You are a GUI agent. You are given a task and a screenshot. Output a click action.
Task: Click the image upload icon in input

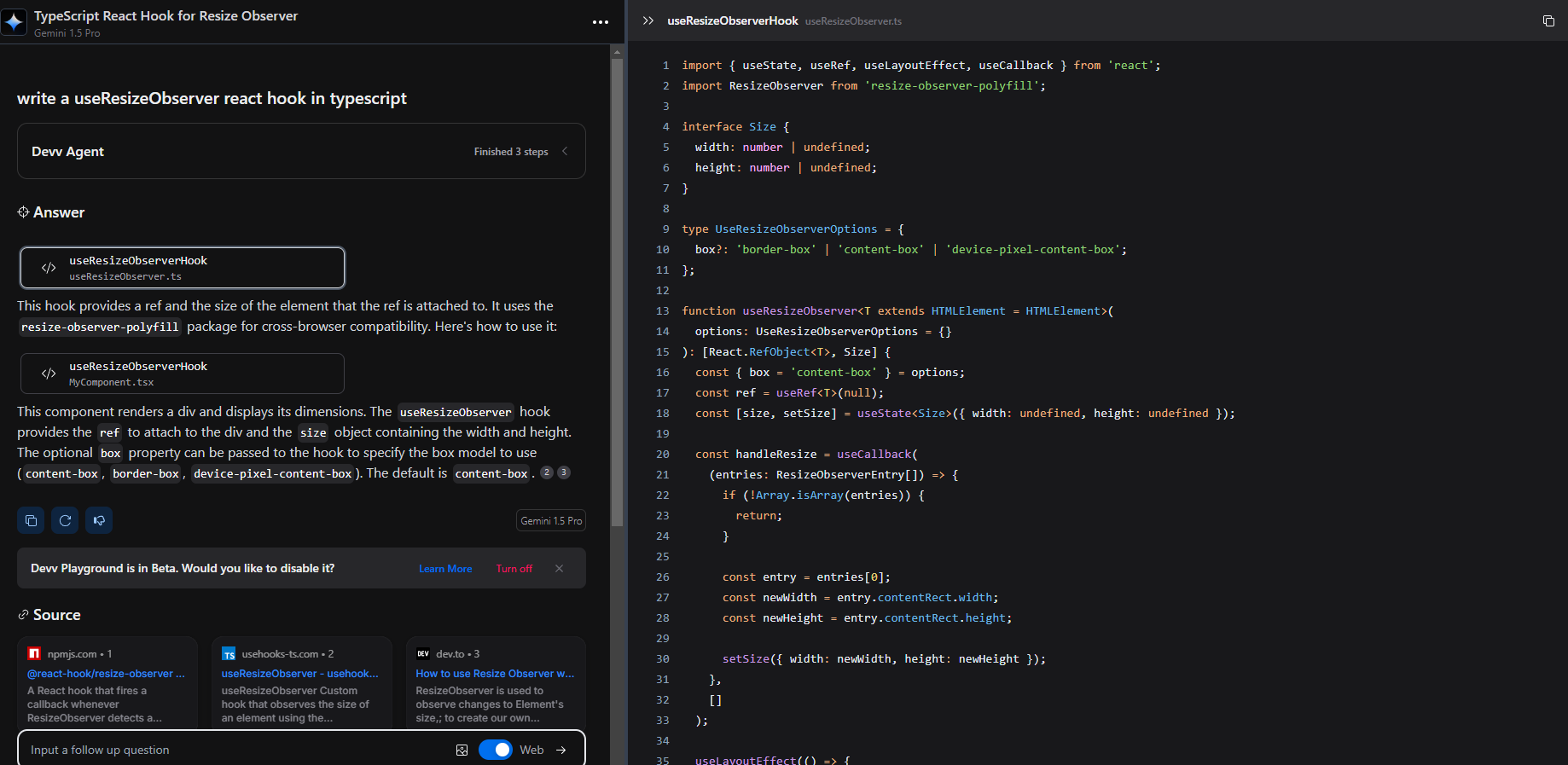[x=462, y=751]
